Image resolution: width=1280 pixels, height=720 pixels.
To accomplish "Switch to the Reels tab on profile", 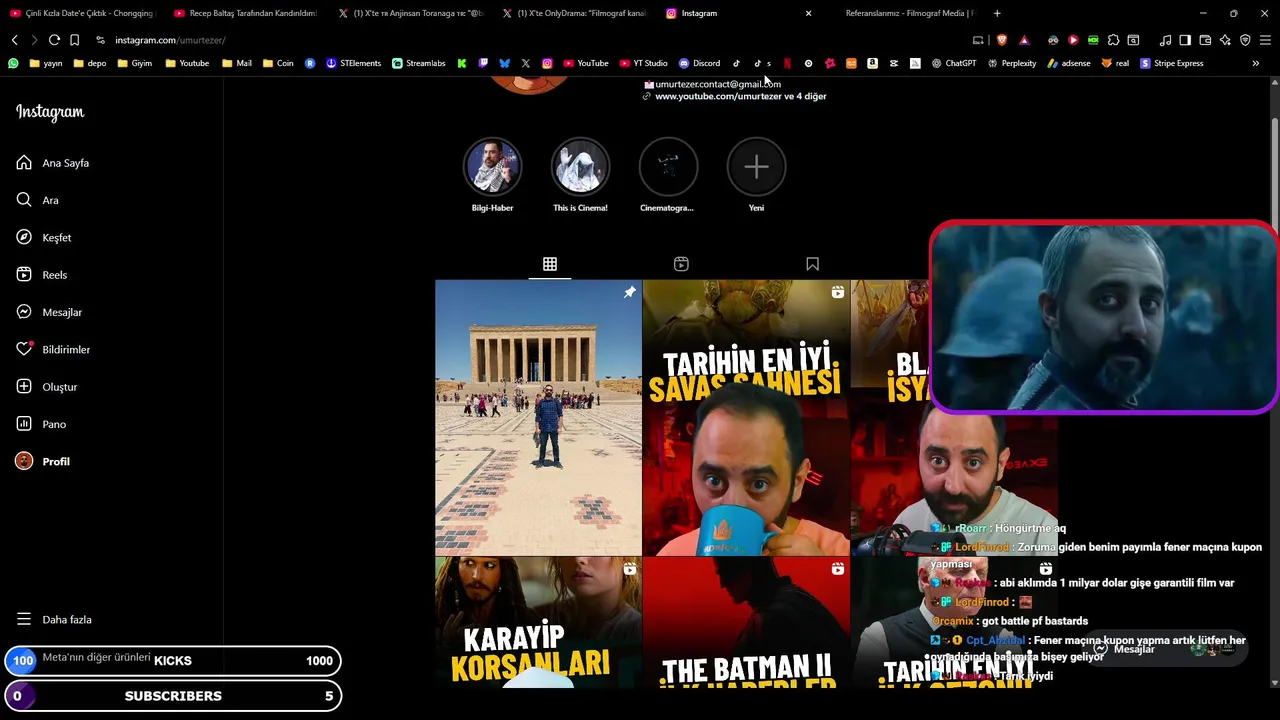I will click(x=681, y=264).
